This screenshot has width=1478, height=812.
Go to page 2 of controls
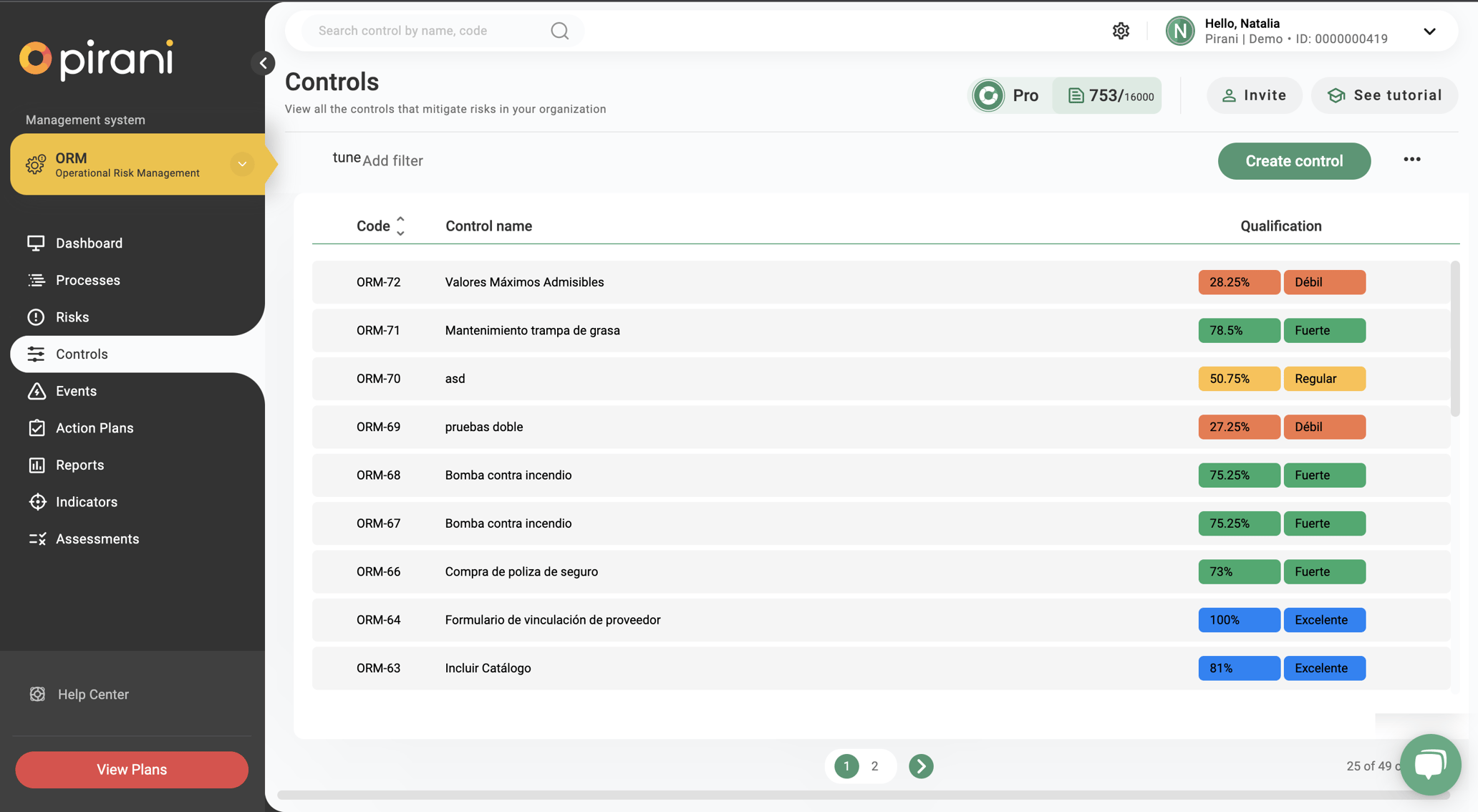point(874,766)
